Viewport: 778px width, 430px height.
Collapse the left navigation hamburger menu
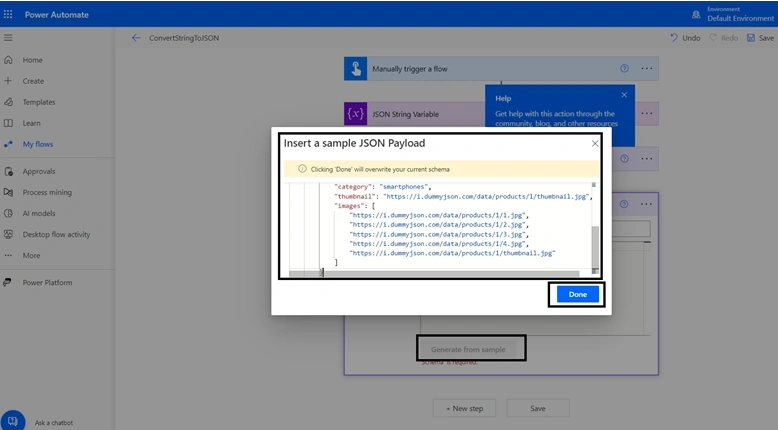(8, 38)
